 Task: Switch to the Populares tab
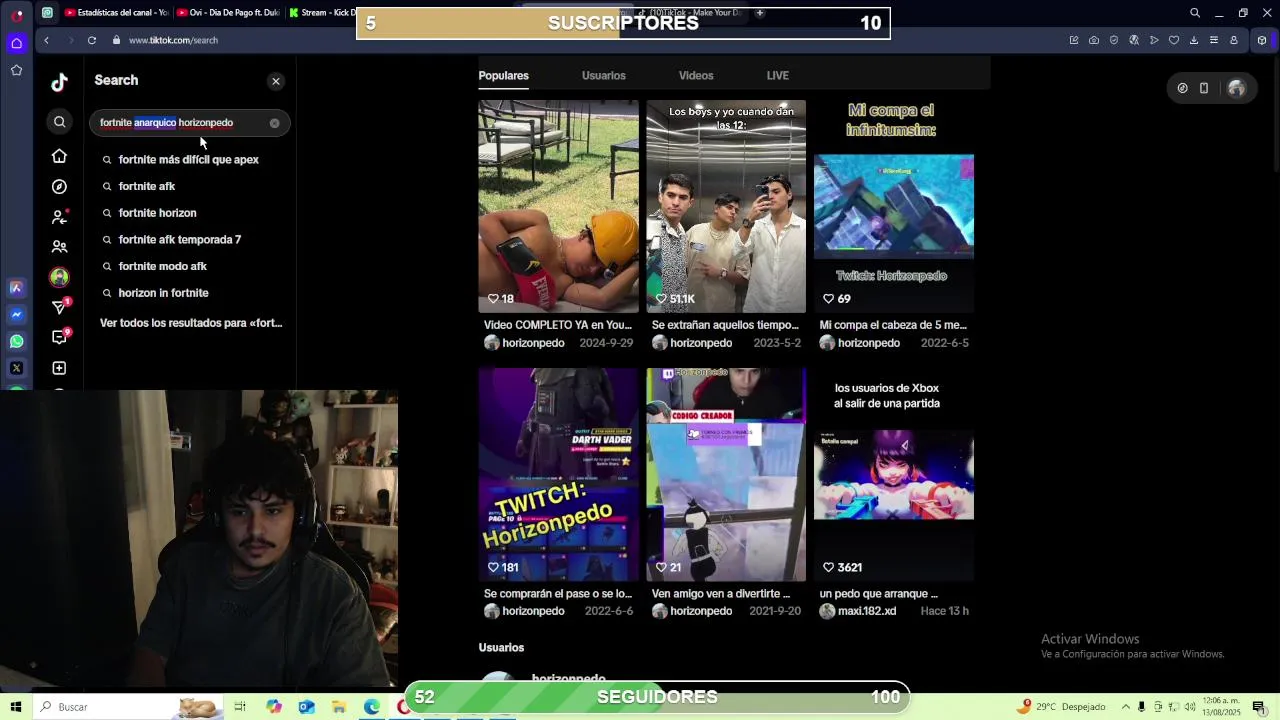point(503,76)
